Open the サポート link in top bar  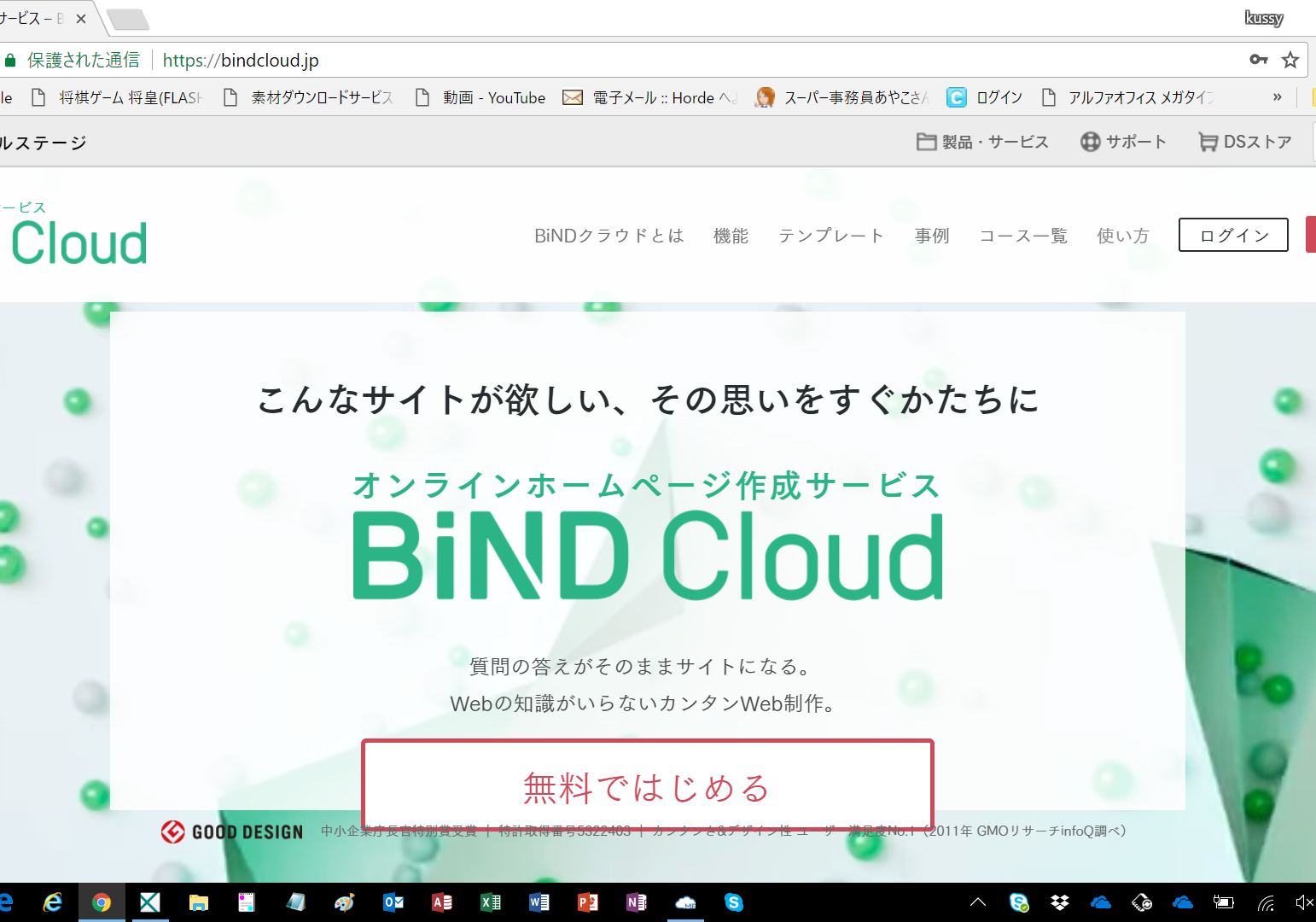click(x=1123, y=142)
